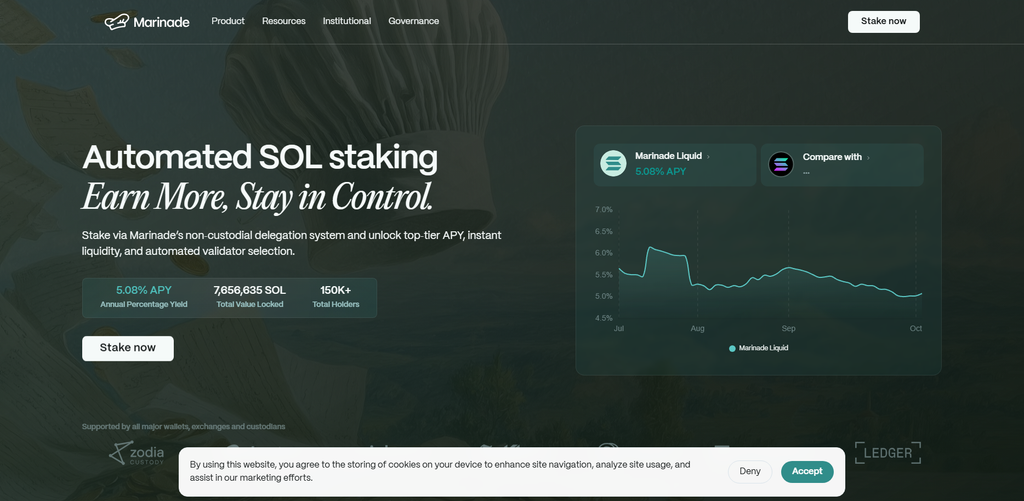This screenshot has width=1024, height=501.
Task: Click the Sep marker on the chart axis
Action: click(788, 329)
